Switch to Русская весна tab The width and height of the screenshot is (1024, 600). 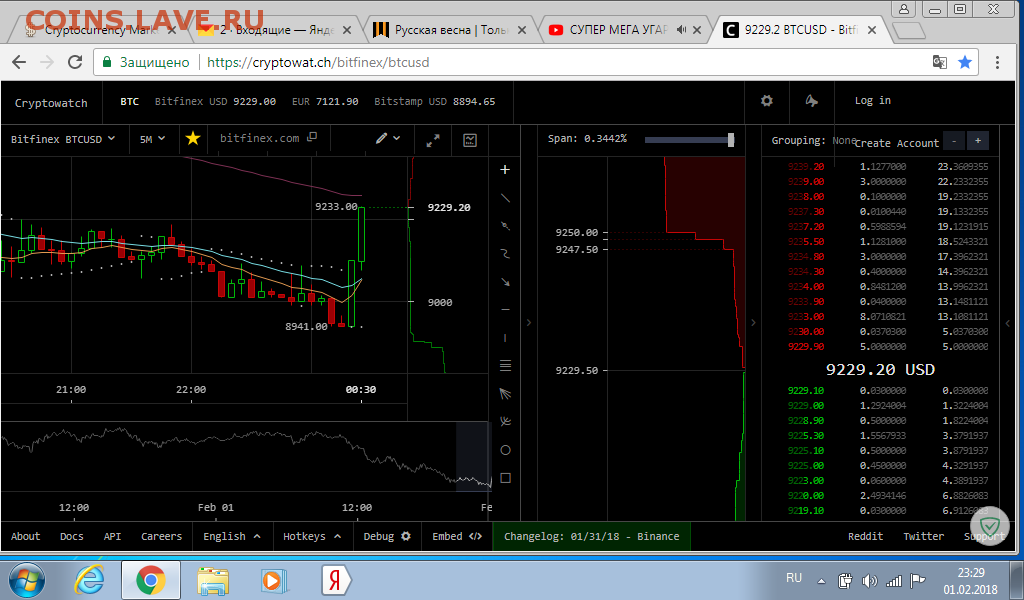coord(447,30)
